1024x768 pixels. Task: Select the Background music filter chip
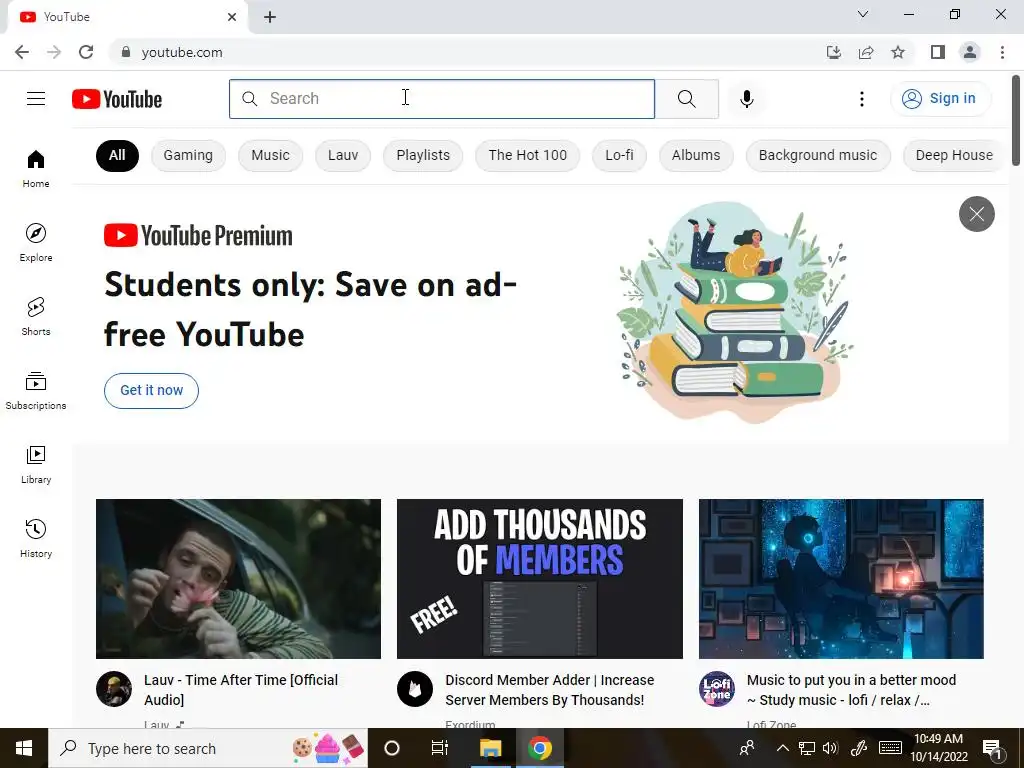(818, 155)
